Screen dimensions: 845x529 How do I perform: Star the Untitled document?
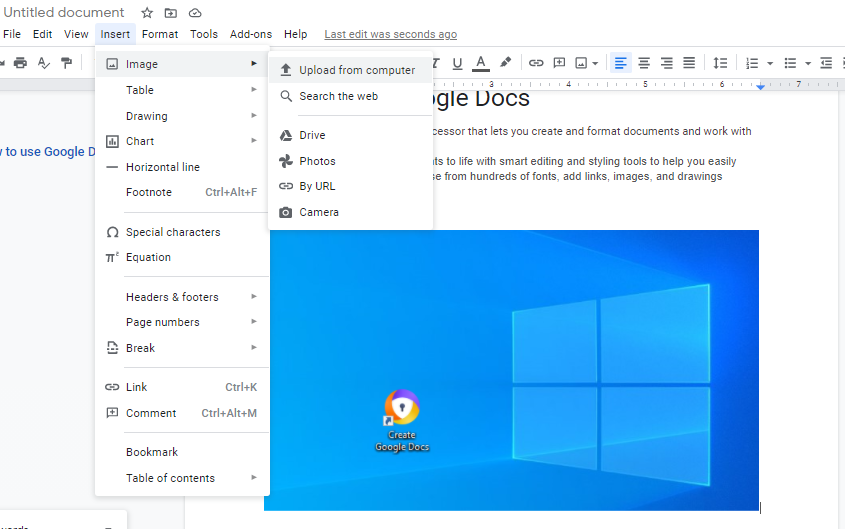pos(147,13)
